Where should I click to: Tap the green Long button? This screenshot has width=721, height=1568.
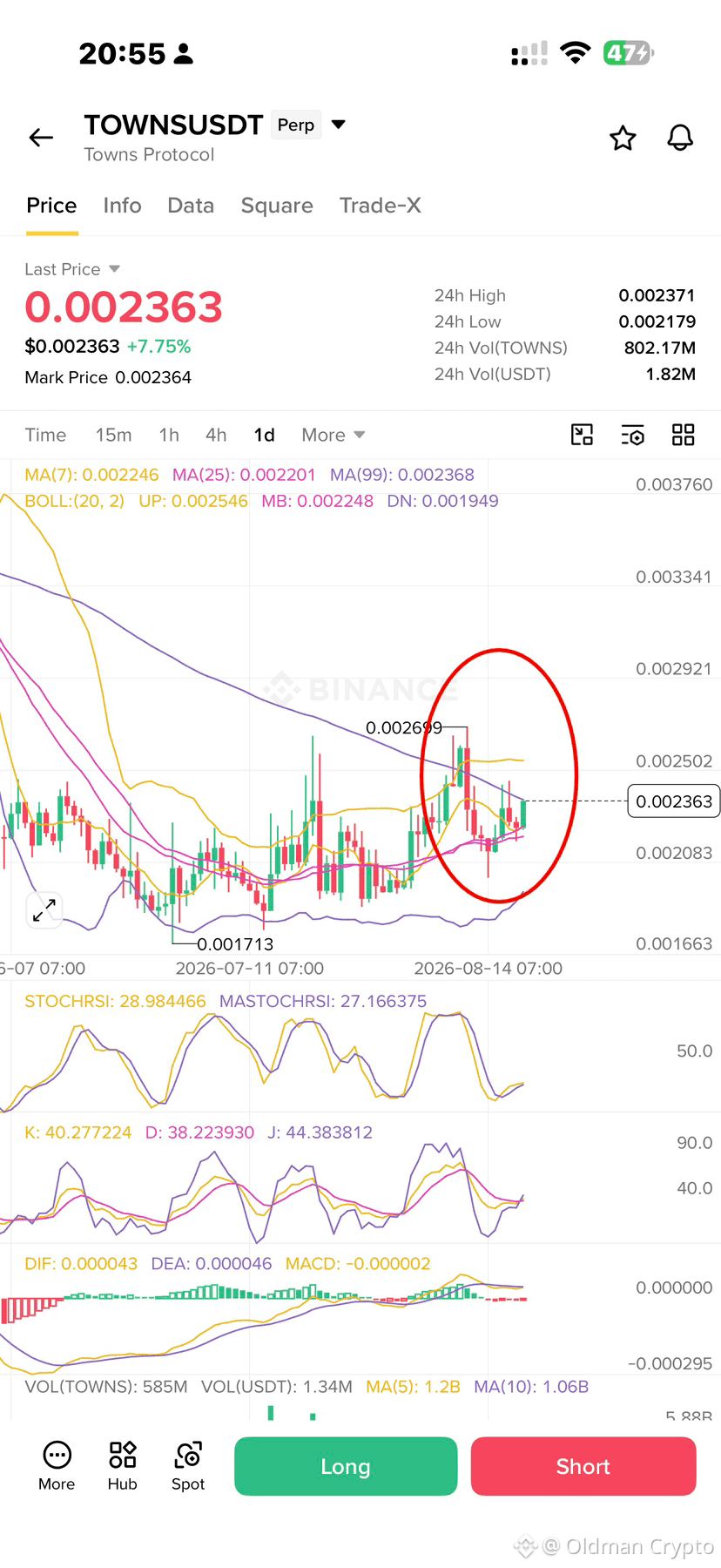click(346, 1466)
